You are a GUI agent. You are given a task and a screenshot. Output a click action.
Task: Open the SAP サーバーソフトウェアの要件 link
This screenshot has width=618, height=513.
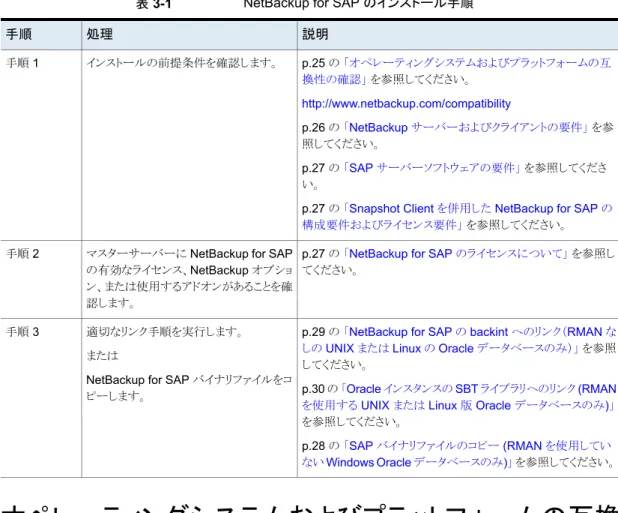[x=433, y=168]
